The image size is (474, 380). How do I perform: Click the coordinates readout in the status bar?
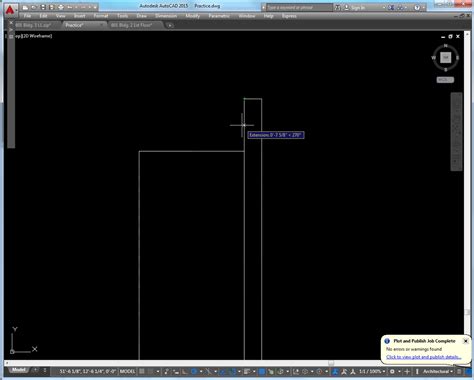pos(88,371)
